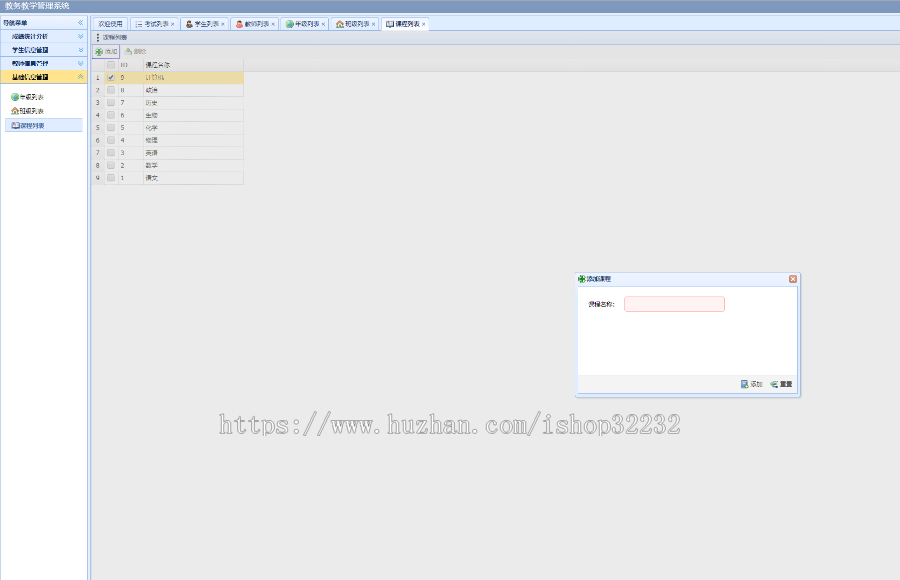Expand the third accordion section chevron (教师信息管理)
This screenshot has height=580, width=900.
pos(80,63)
